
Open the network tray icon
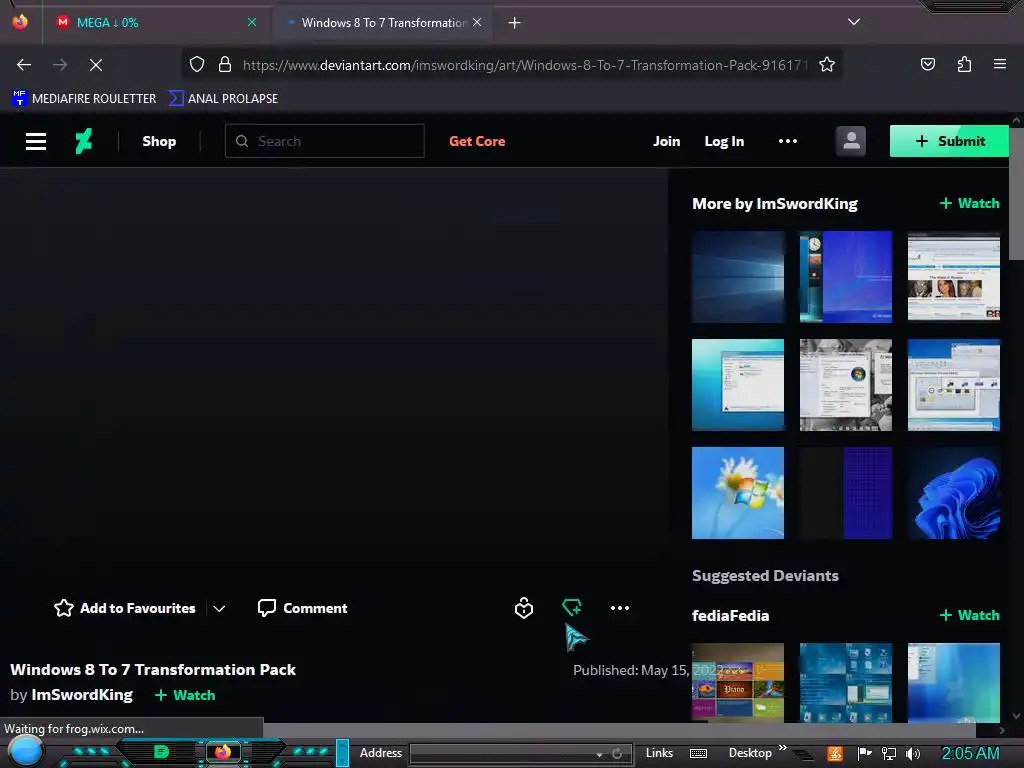click(888, 754)
